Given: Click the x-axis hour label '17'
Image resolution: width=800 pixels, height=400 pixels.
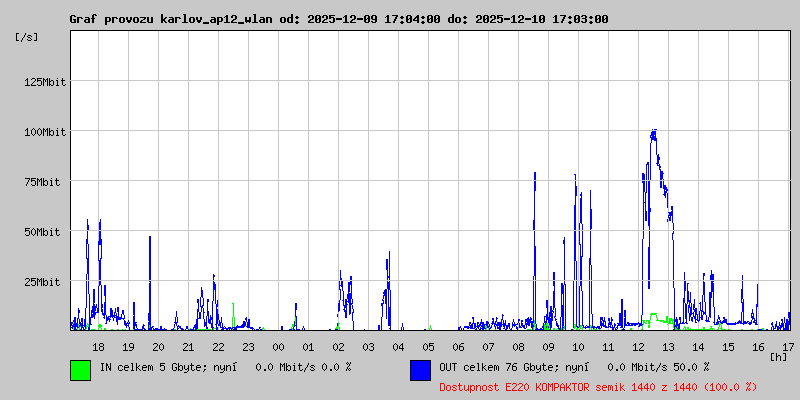Looking at the screenshot, I should 788,347.
